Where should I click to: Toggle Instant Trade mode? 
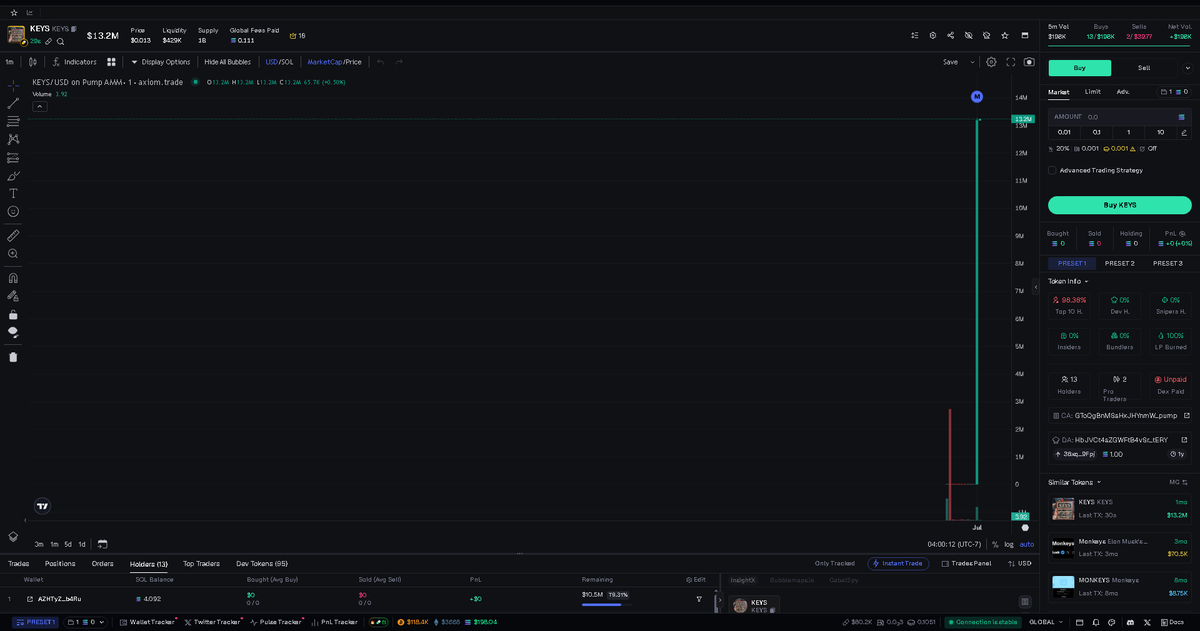click(x=898, y=564)
